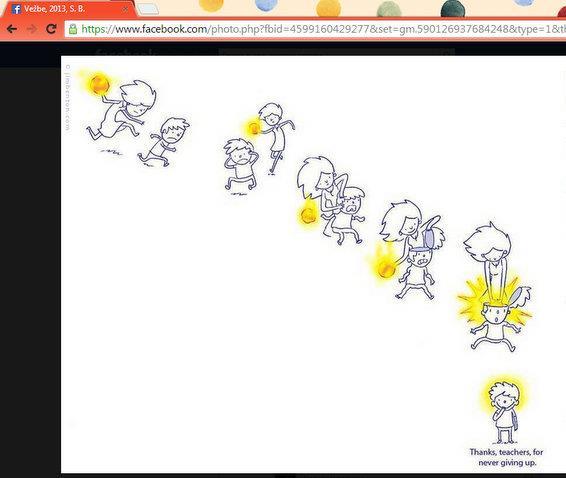Click the glowing orange ball the first teacher holds

[99, 84]
